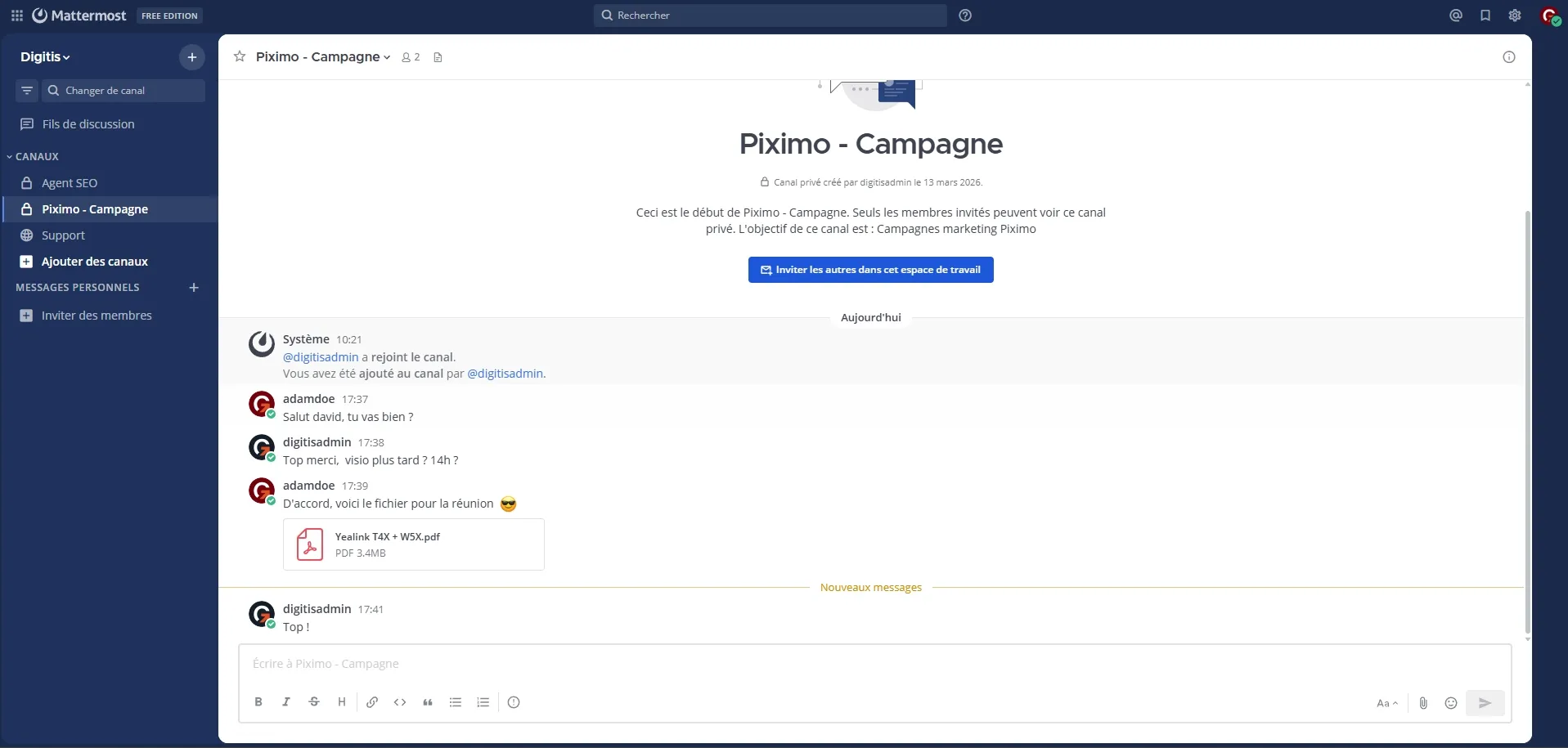The image size is (1568, 748).
Task: Open the Settings gear icon
Action: click(x=1515, y=16)
